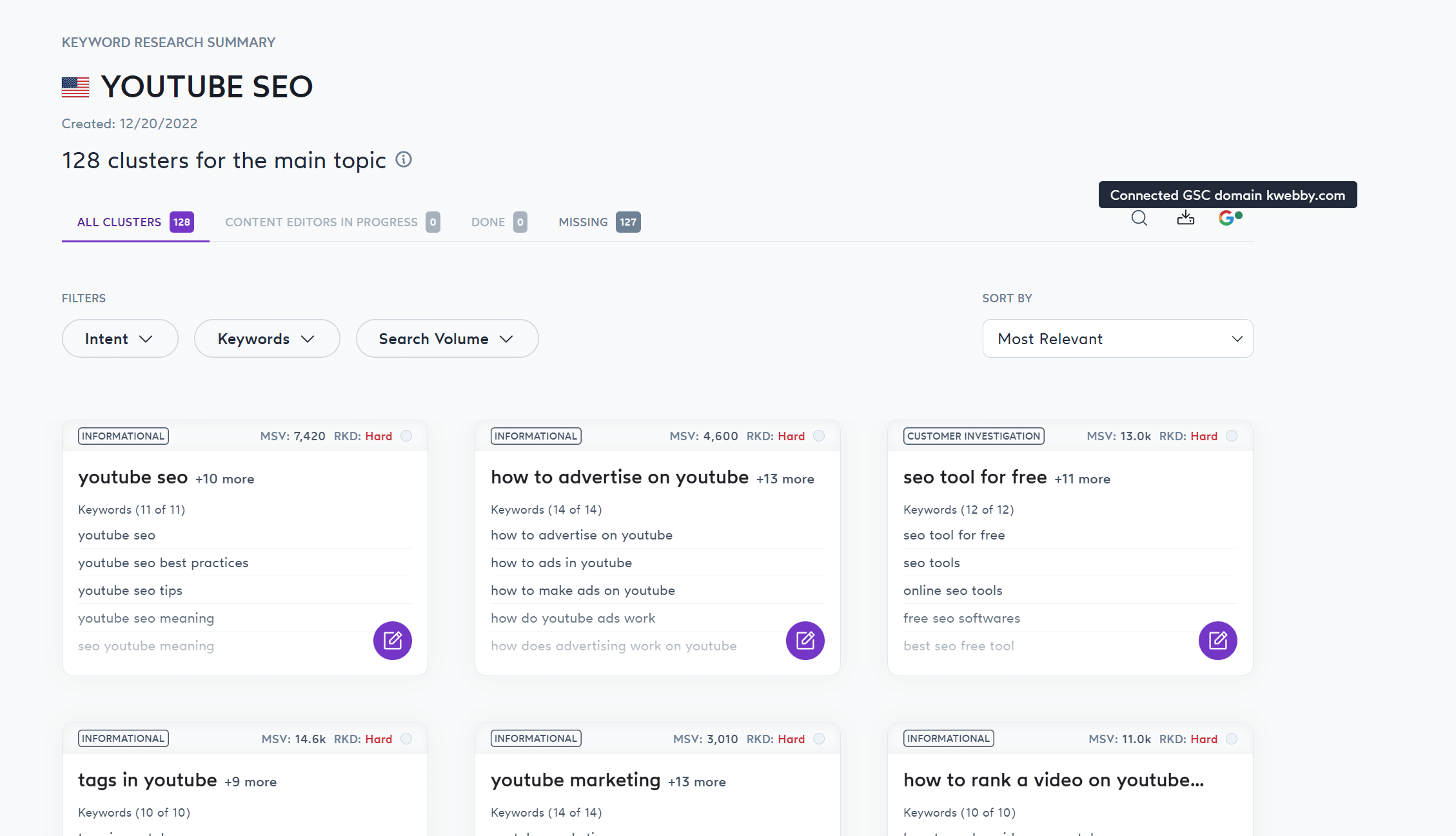The width and height of the screenshot is (1456, 836).
Task: Select the youtube seo cluster radio circle
Action: point(406,436)
